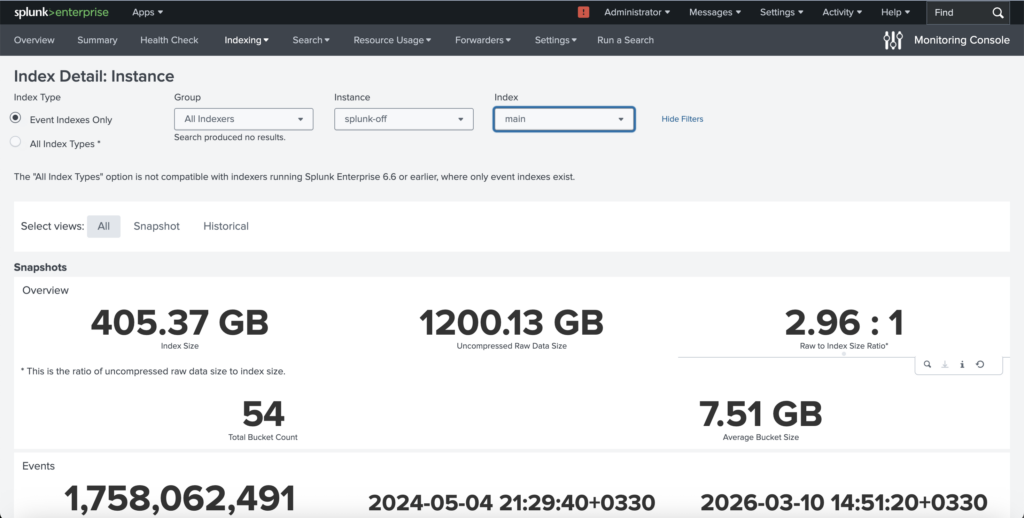Click the Find magnifier search icon
The image size is (1024, 518).
(x=998, y=12)
